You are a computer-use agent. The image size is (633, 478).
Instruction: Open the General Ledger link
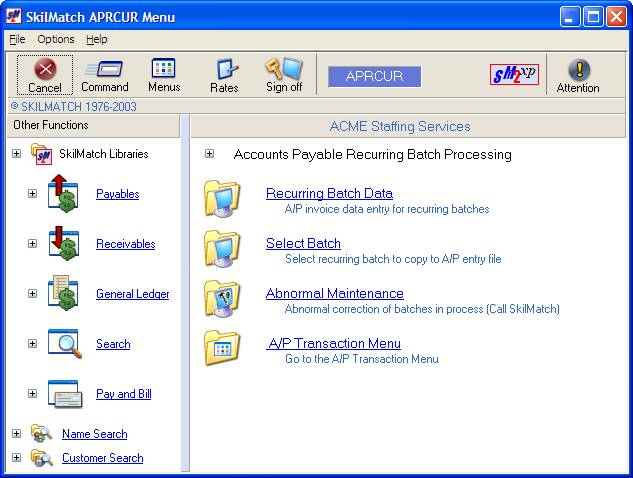133,294
